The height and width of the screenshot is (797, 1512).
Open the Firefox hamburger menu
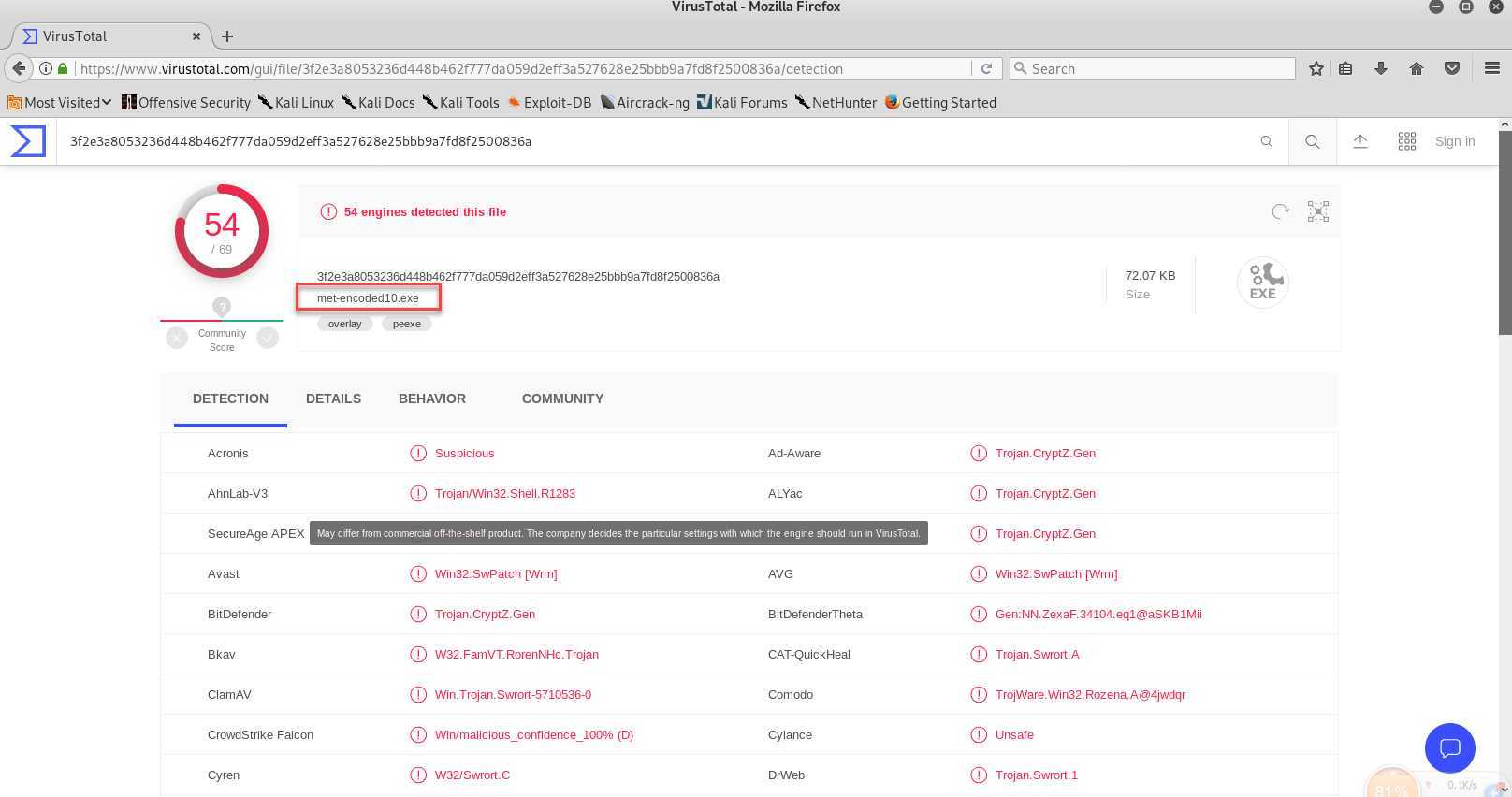click(x=1492, y=68)
